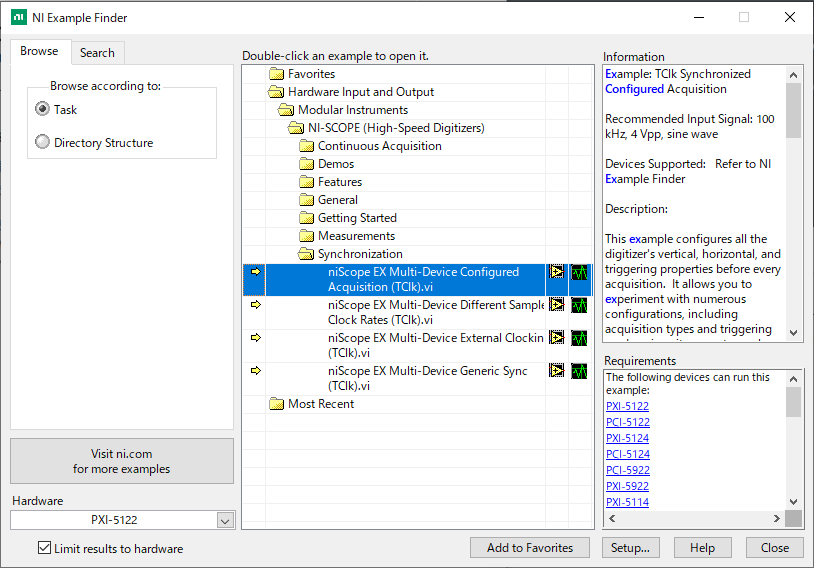Open the Hardware dropdown arrow

pos(225,520)
